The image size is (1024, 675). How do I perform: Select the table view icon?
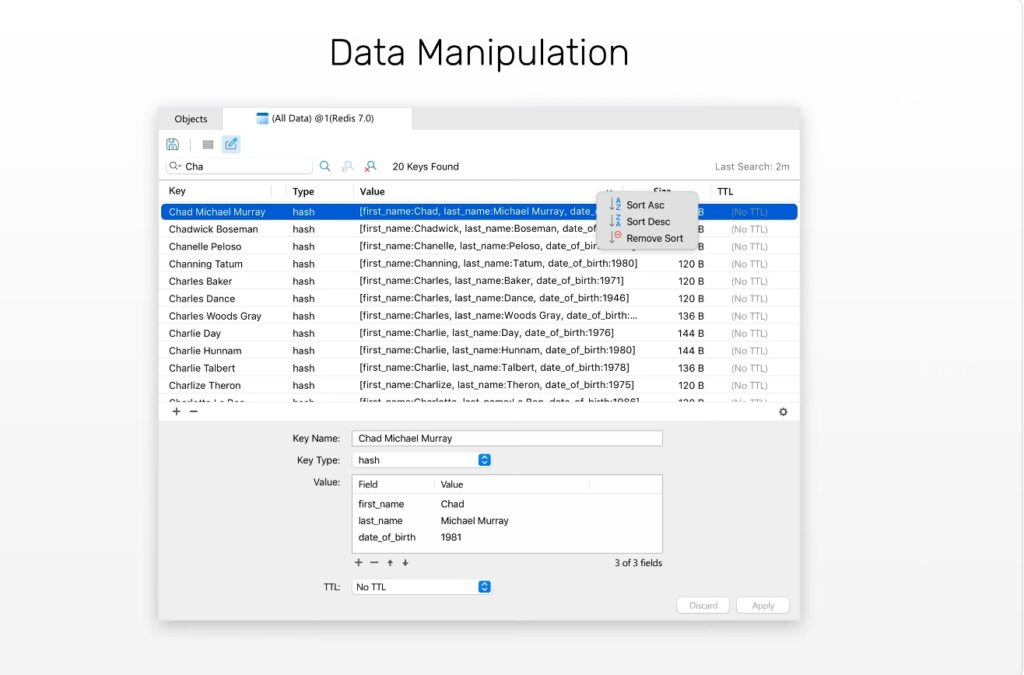[207, 144]
